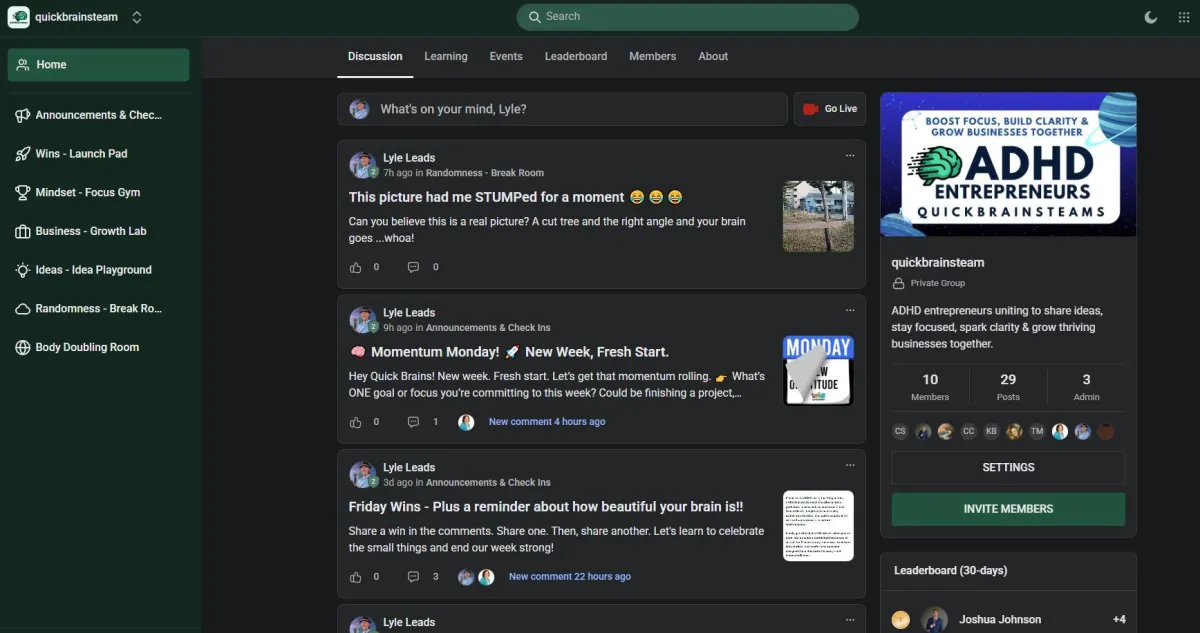1200x633 pixels.
Task: Click Lyle Leads avatar on STUMPed post
Action: pyautogui.click(x=362, y=165)
